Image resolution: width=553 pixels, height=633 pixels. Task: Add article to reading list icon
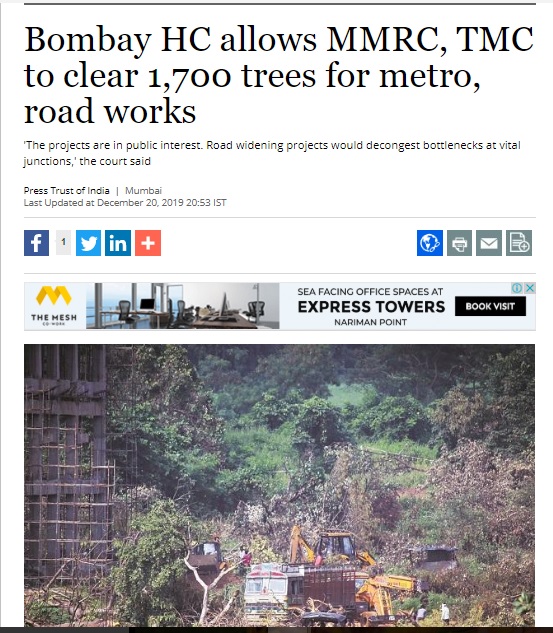(x=519, y=243)
